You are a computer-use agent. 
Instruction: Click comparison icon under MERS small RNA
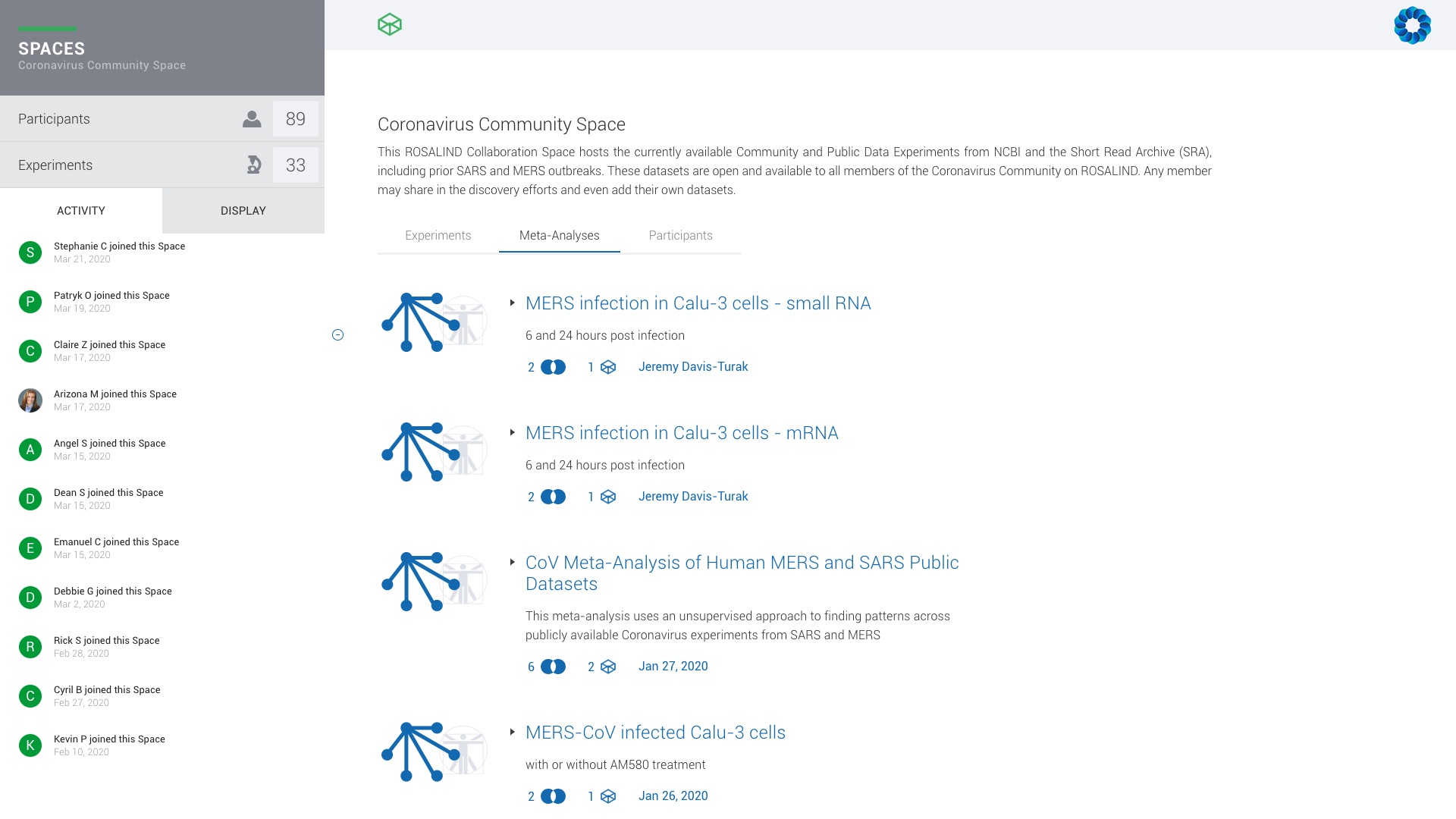tap(553, 367)
